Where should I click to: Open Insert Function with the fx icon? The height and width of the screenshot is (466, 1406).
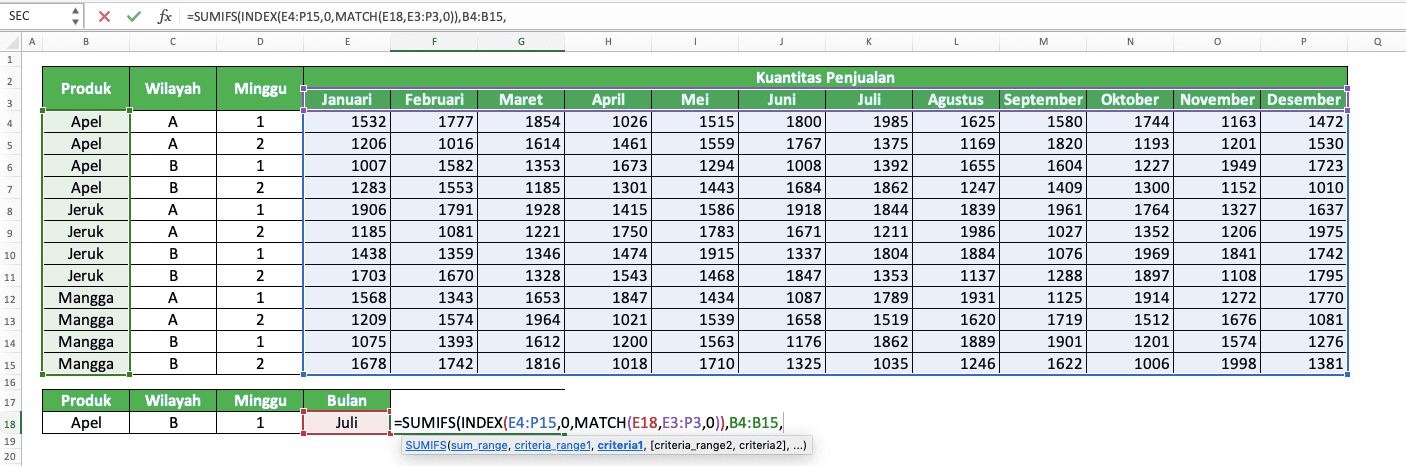tap(165, 16)
